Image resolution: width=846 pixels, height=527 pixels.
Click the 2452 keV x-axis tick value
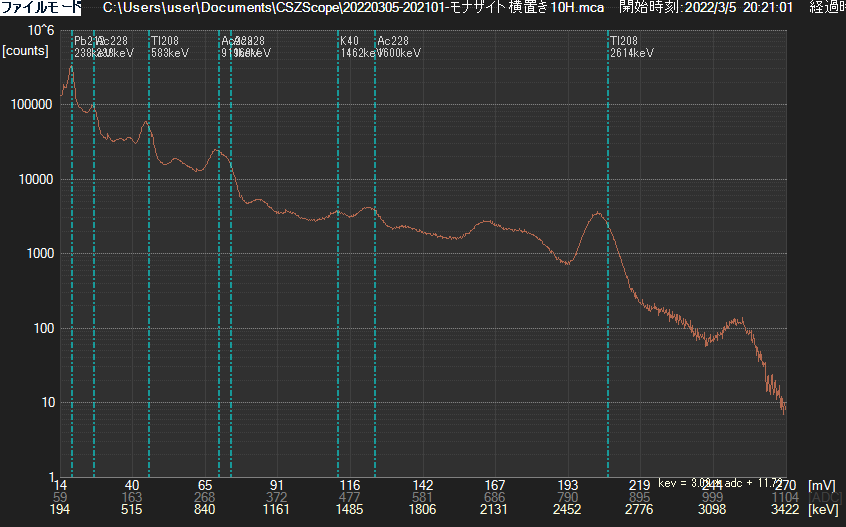[x=568, y=510]
